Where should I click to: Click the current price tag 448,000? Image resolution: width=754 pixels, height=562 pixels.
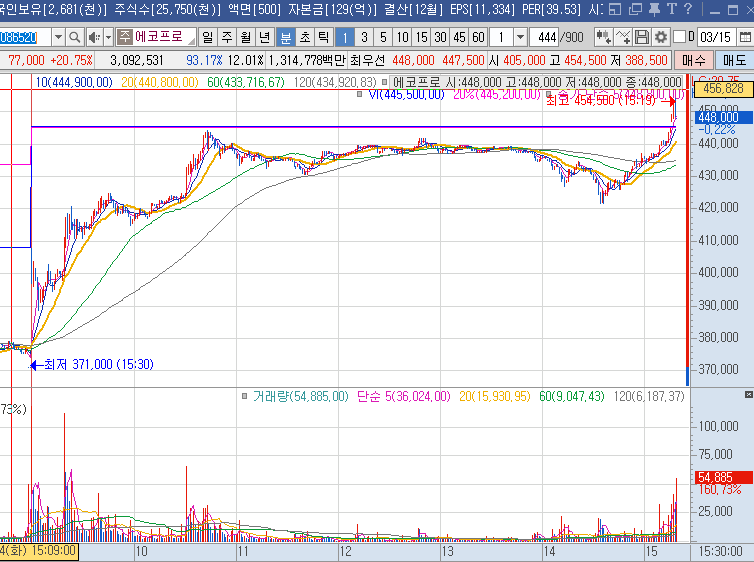pyautogui.click(x=723, y=117)
